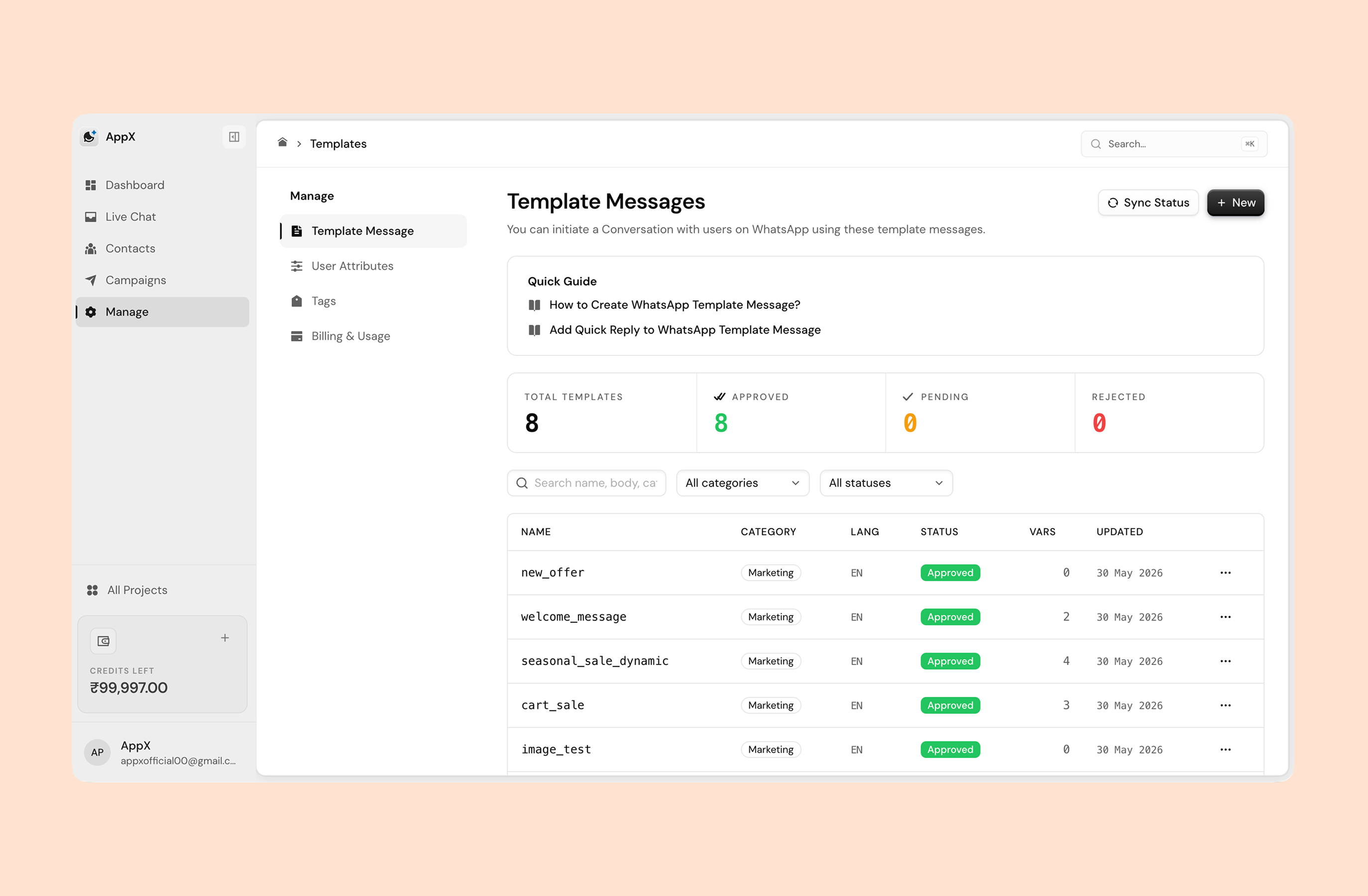
Task: Click the new_offer template name
Action: click(x=553, y=572)
